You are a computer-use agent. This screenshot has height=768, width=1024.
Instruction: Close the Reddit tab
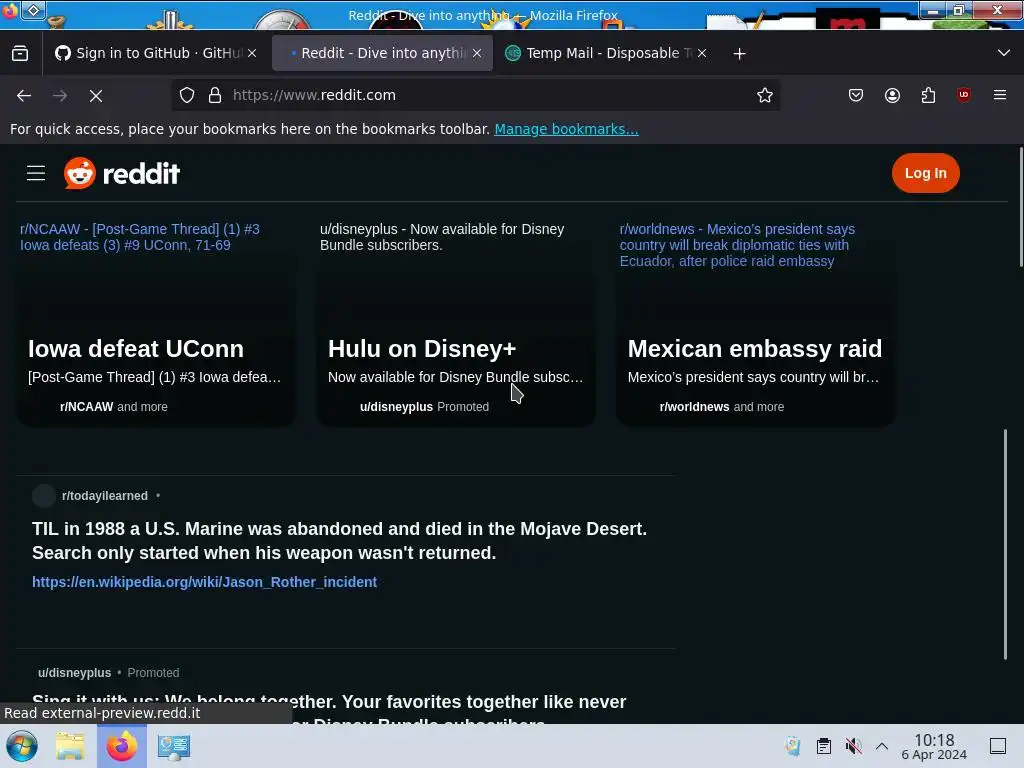click(477, 54)
